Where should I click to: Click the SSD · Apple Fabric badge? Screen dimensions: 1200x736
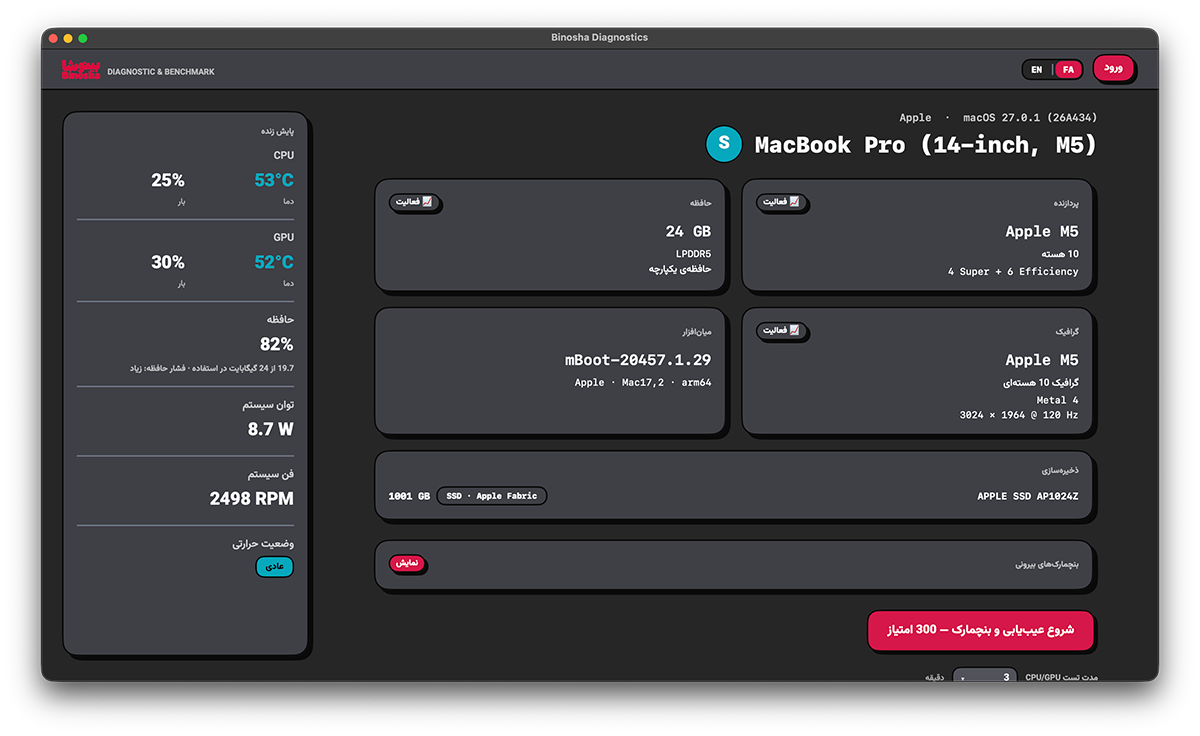[x=492, y=496]
